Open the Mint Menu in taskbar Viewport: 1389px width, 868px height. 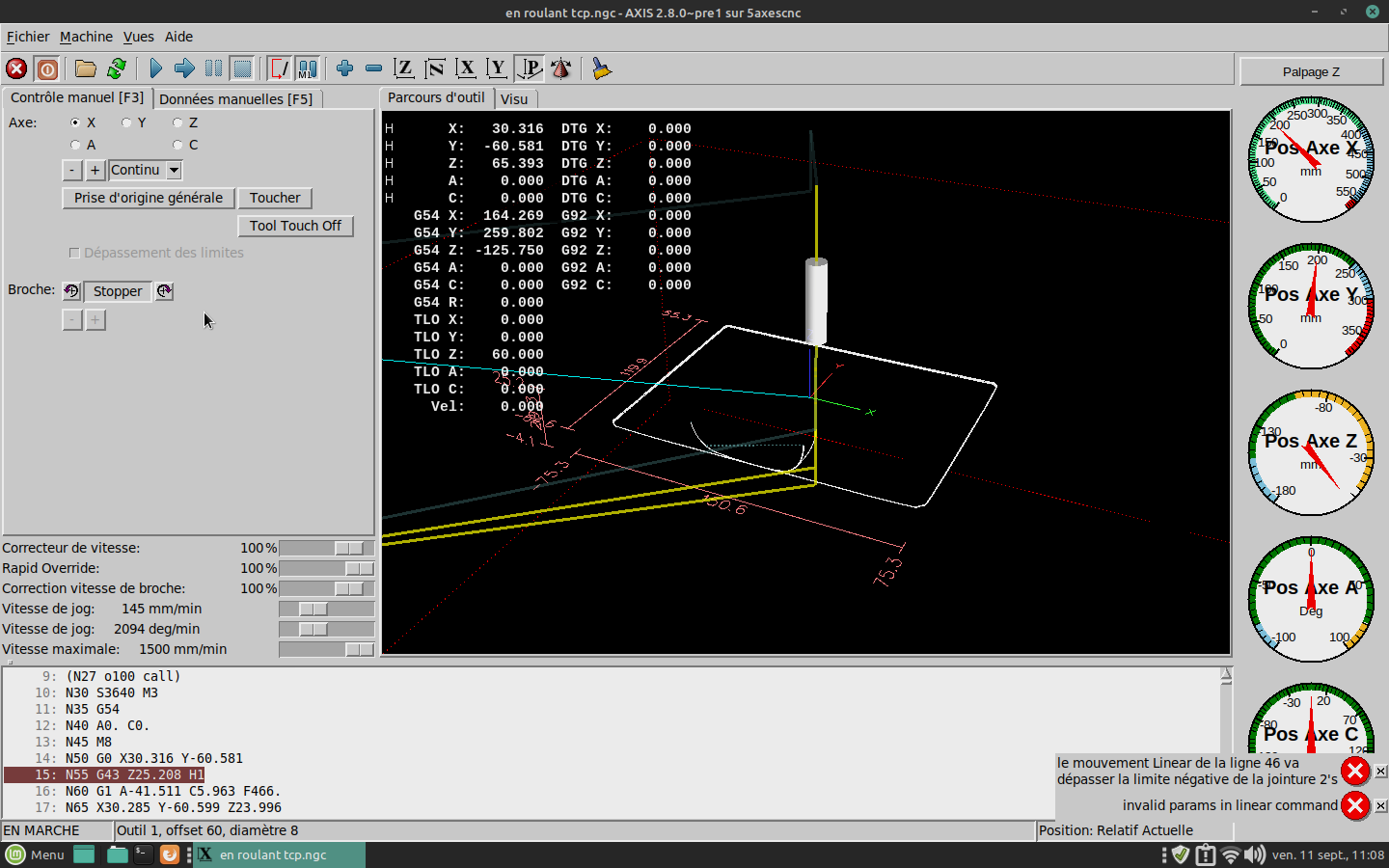[35, 854]
